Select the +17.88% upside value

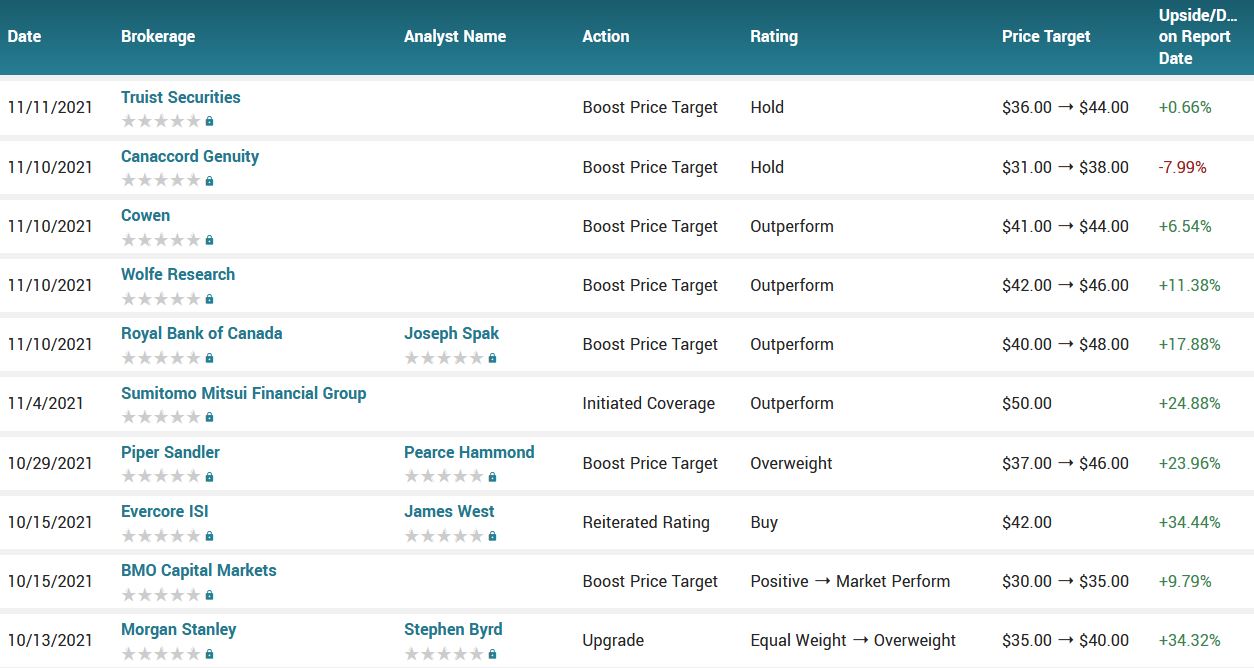pos(1189,344)
